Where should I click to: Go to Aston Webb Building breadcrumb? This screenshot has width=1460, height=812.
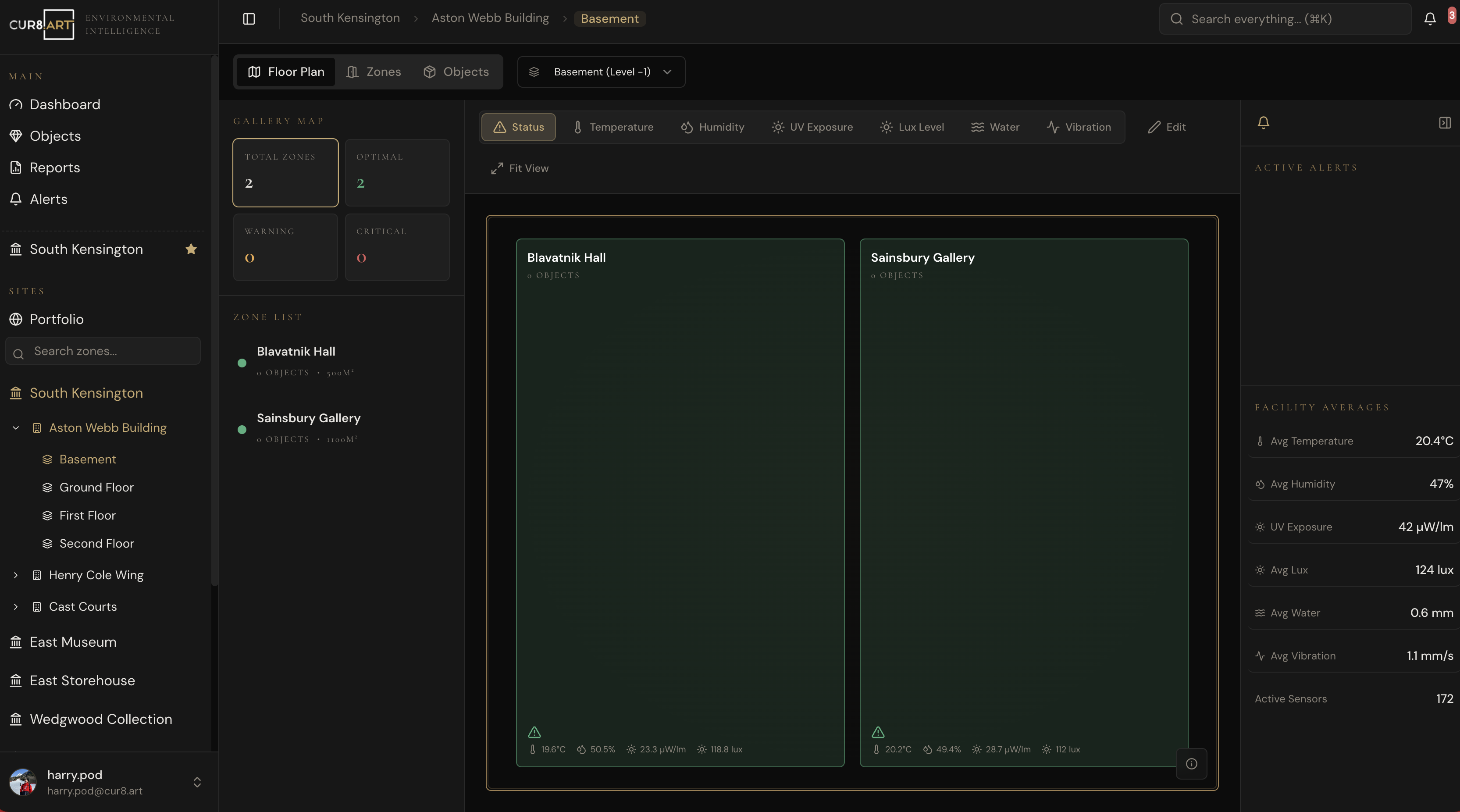(x=490, y=18)
